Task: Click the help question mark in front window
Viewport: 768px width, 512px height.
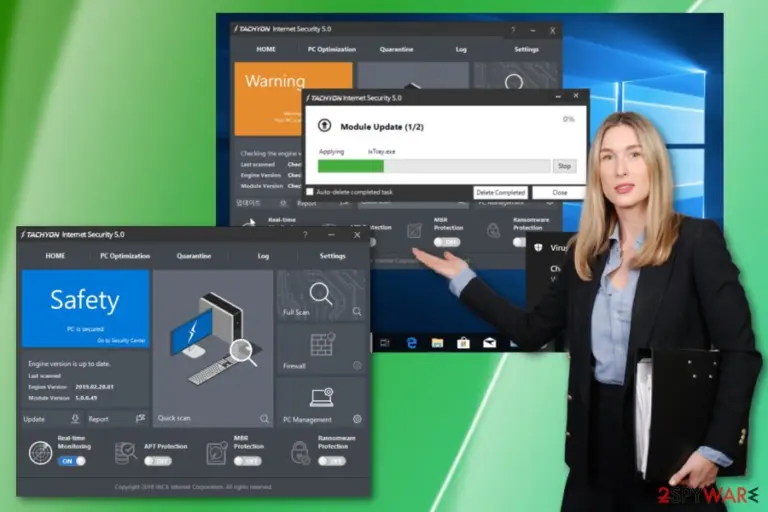Action: [305, 235]
